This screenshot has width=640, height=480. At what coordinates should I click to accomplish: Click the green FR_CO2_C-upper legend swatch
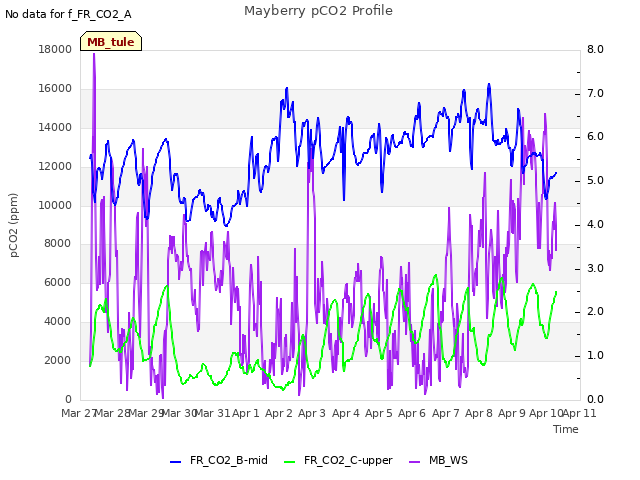(289, 462)
